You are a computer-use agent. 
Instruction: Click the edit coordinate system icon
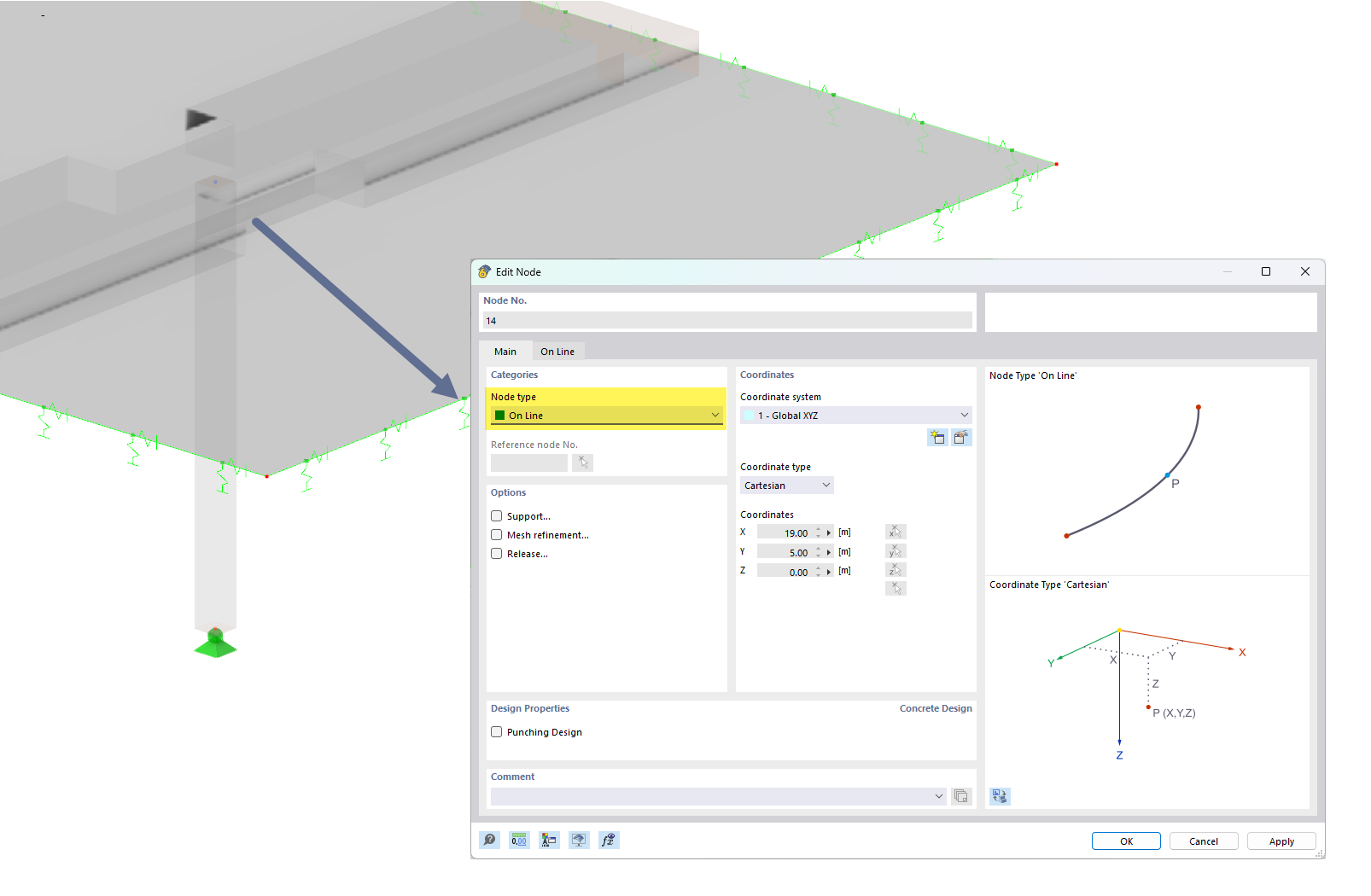(961, 438)
